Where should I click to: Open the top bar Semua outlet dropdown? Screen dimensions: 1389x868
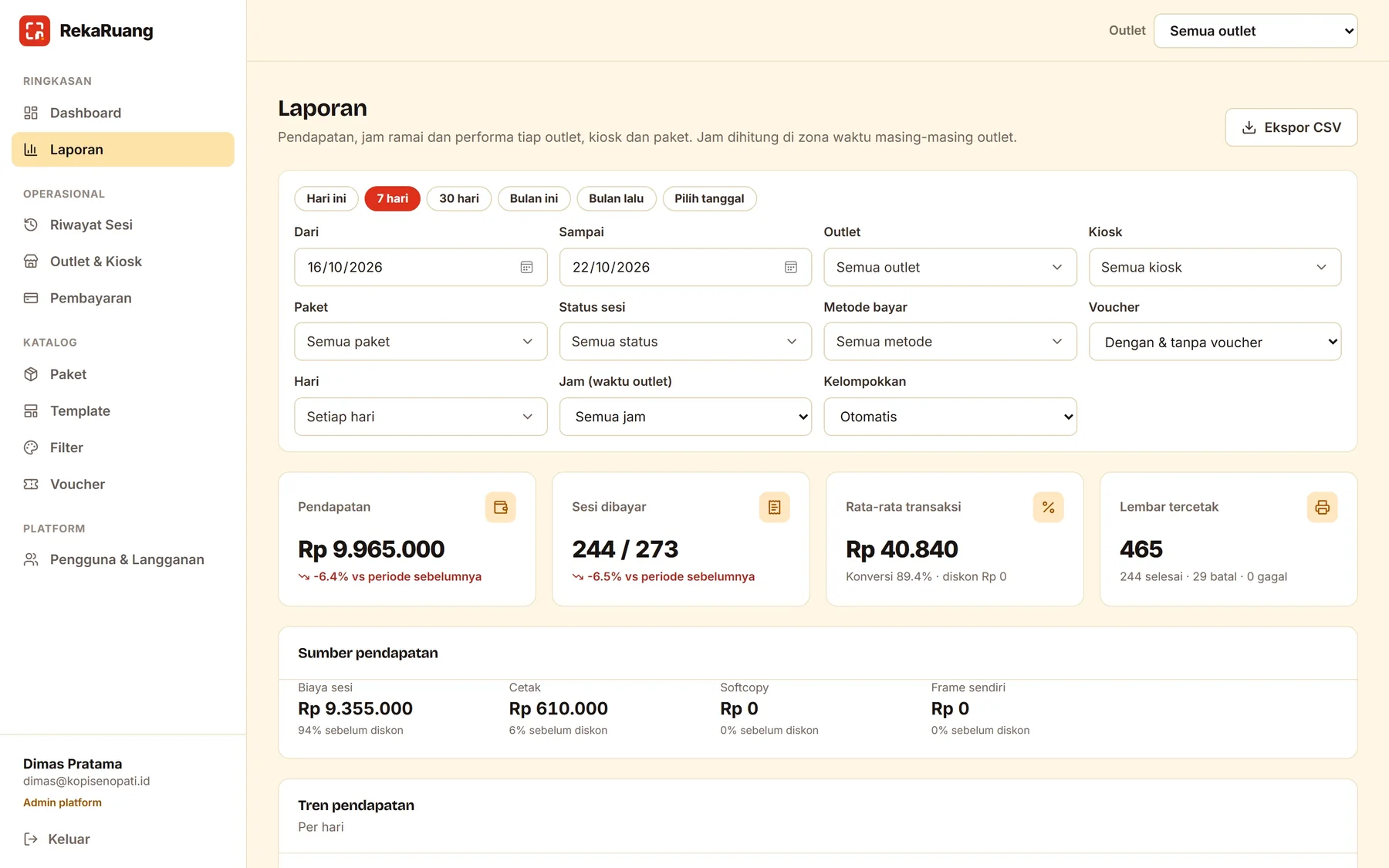tap(1256, 31)
